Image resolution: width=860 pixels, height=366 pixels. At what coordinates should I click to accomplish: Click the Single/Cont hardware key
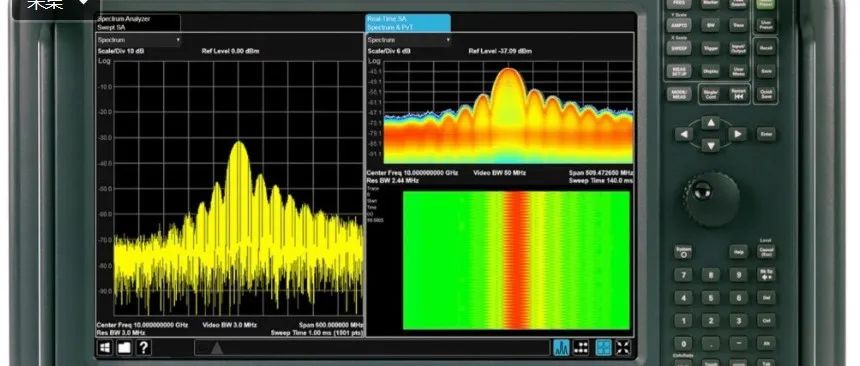[x=711, y=94]
